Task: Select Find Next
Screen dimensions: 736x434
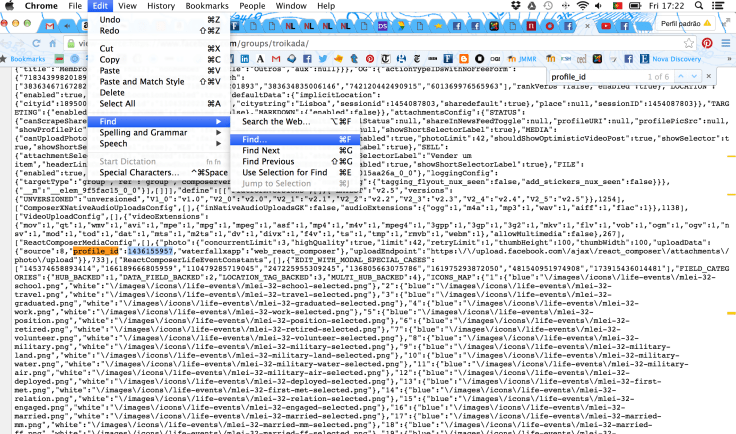Action: (x=295, y=150)
